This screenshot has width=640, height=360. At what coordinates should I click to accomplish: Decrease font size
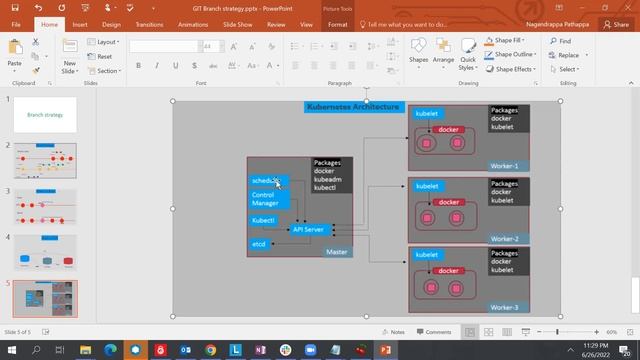click(x=252, y=47)
